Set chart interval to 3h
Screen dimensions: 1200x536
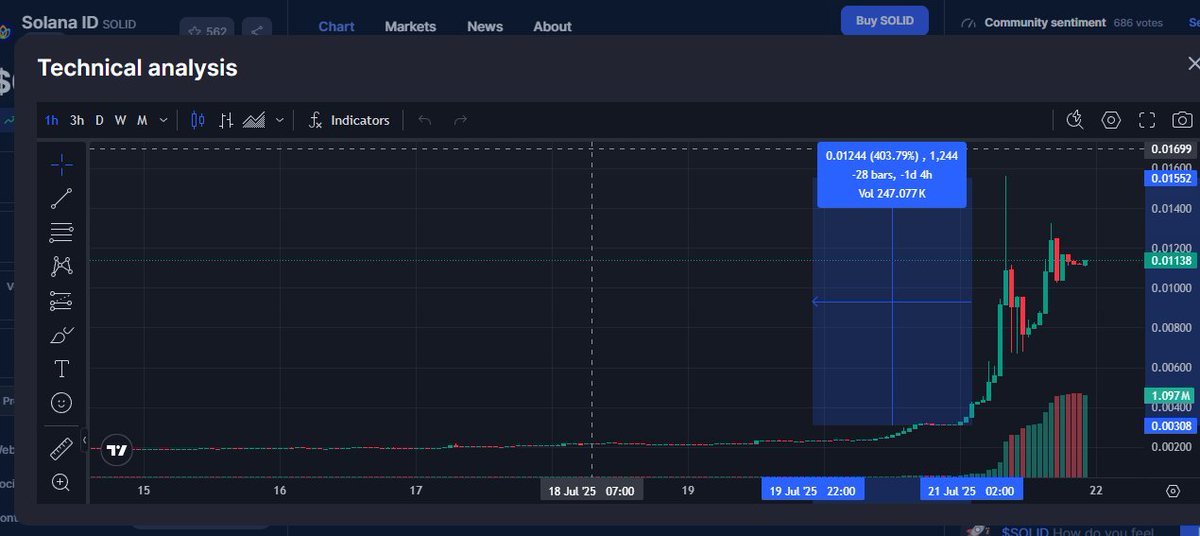[77, 120]
